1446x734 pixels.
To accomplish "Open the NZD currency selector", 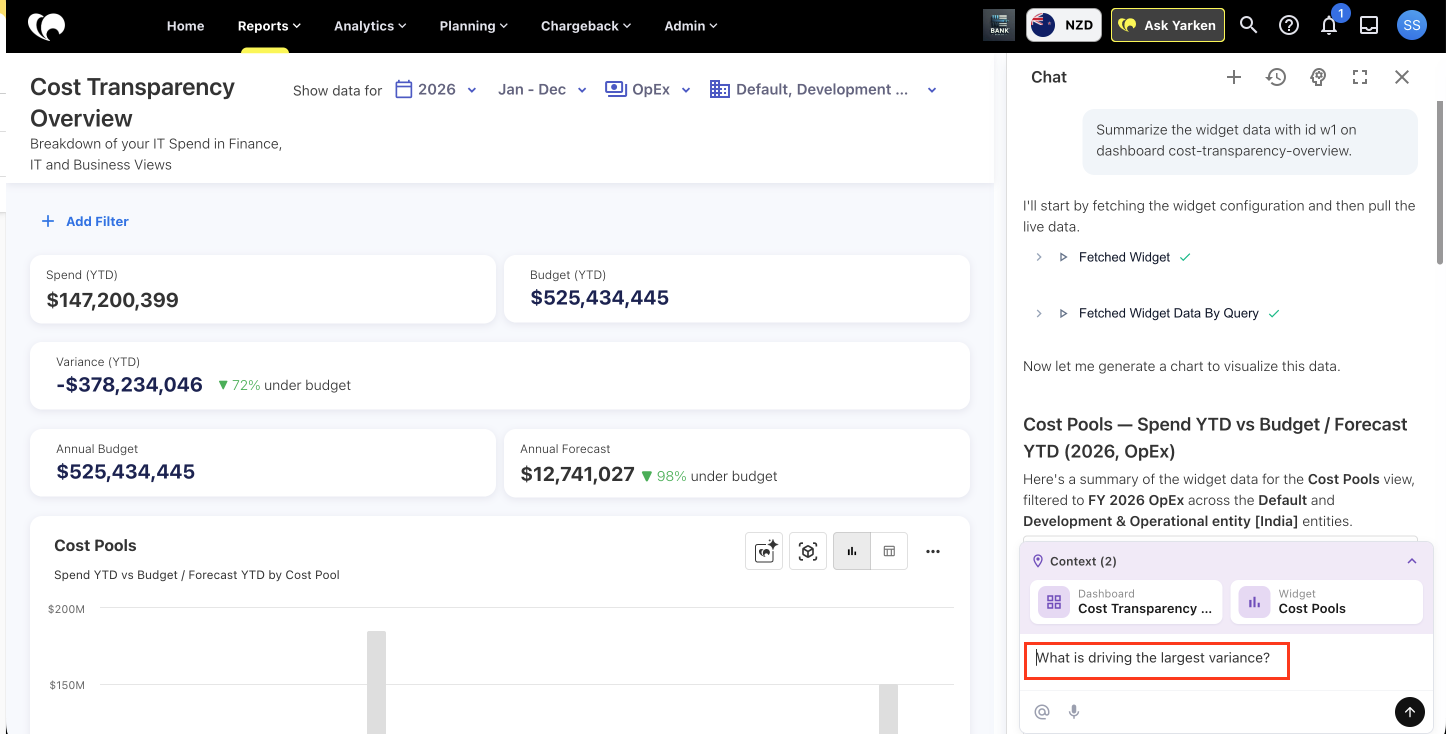I will click(1064, 25).
